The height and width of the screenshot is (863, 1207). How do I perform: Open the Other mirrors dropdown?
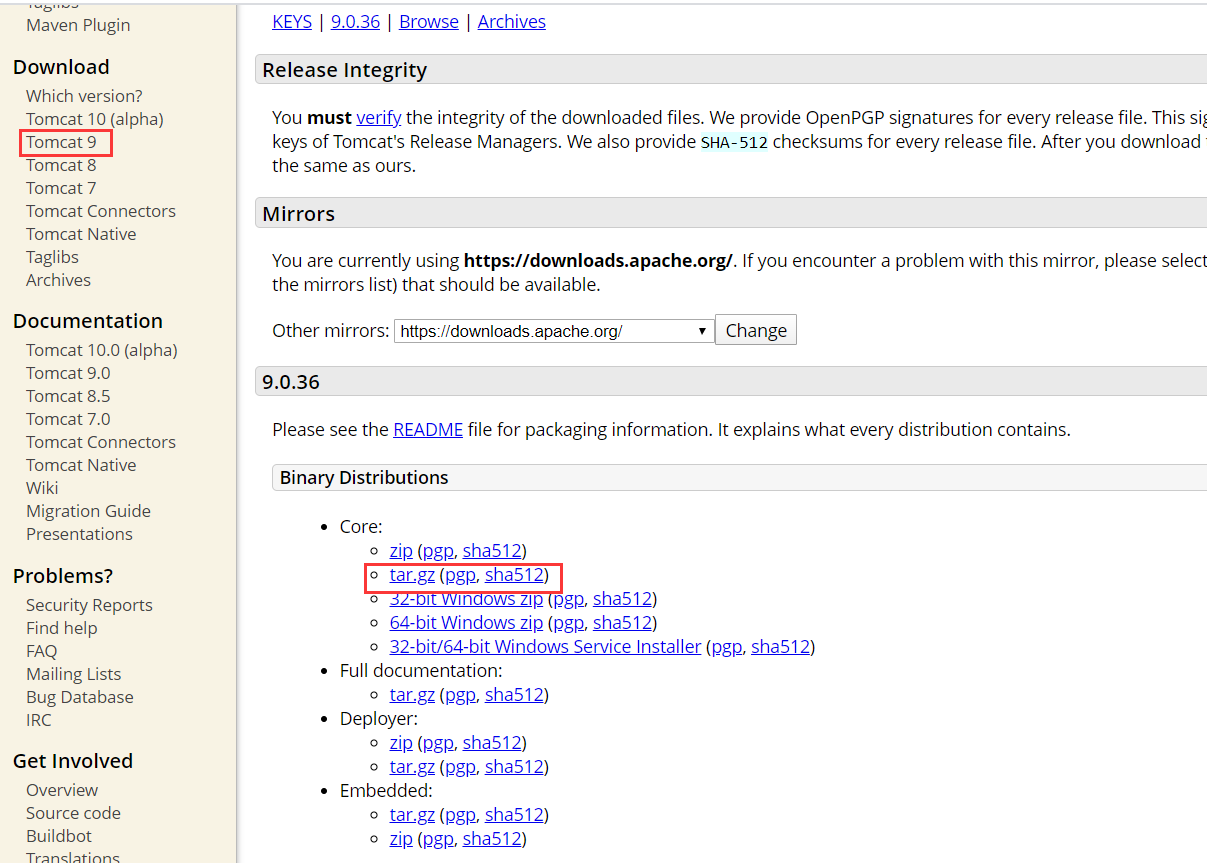554,331
